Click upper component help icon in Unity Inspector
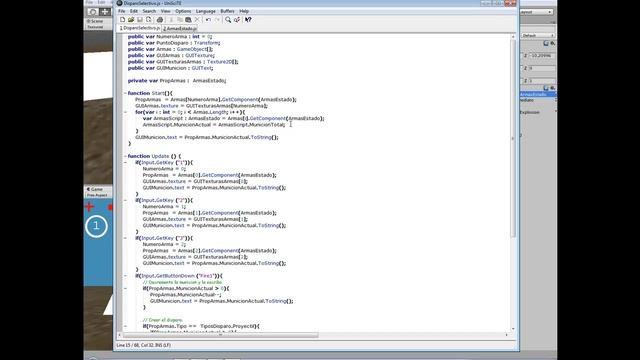The height and width of the screenshot is (360, 640). [546, 43]
